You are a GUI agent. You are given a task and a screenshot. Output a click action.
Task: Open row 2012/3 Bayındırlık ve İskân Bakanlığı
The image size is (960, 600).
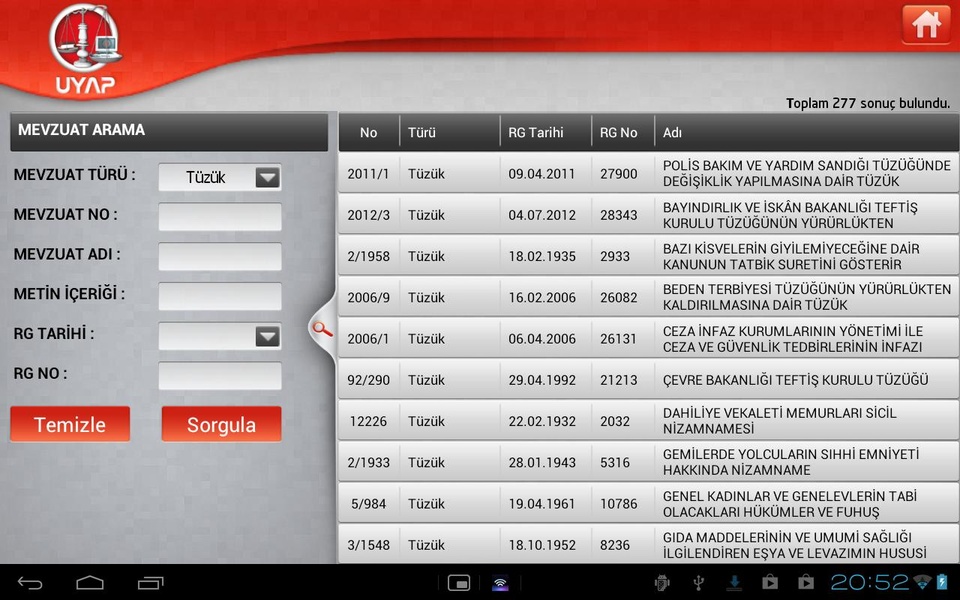649,215
